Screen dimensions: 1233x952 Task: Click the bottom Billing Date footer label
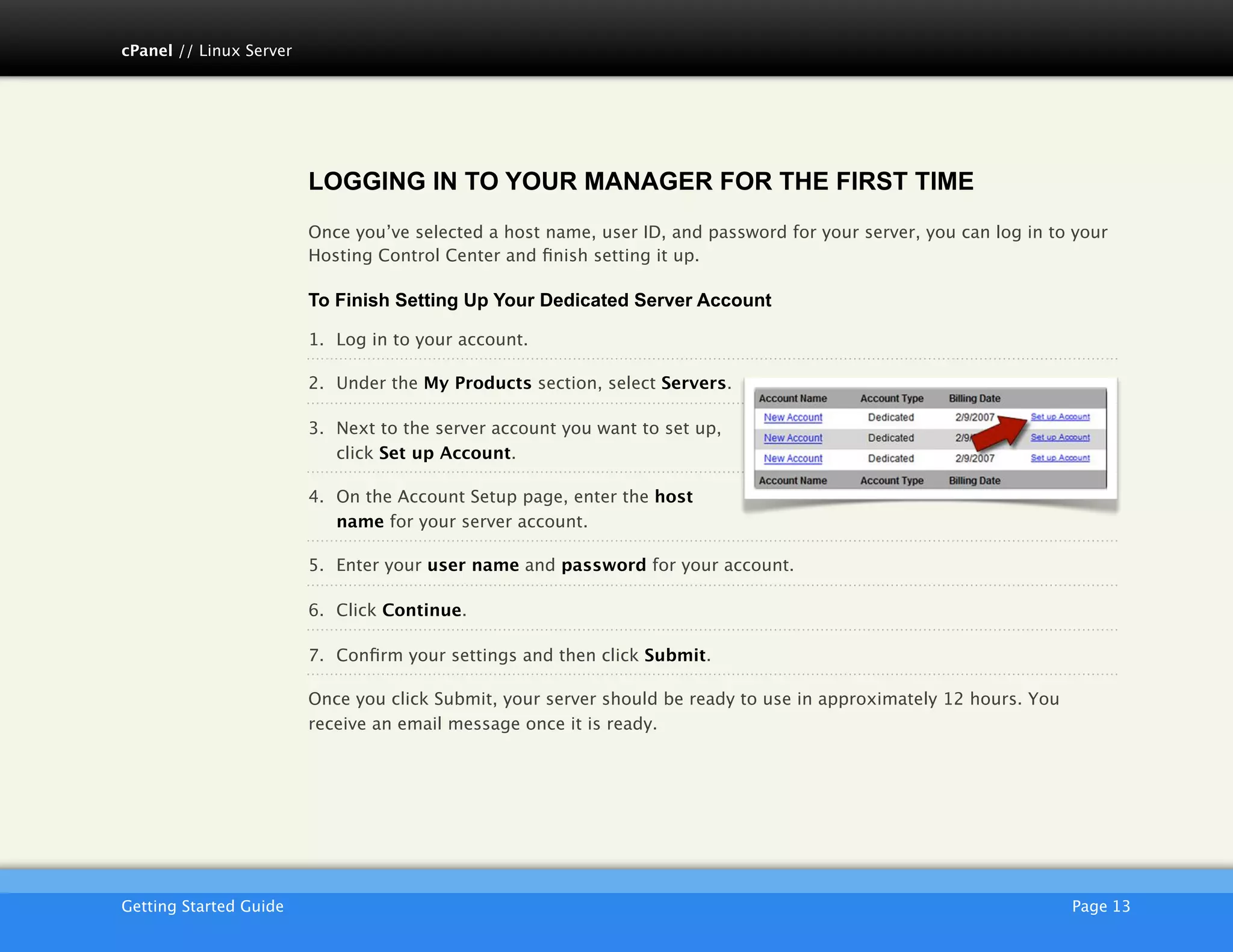[x=975, y=480]
